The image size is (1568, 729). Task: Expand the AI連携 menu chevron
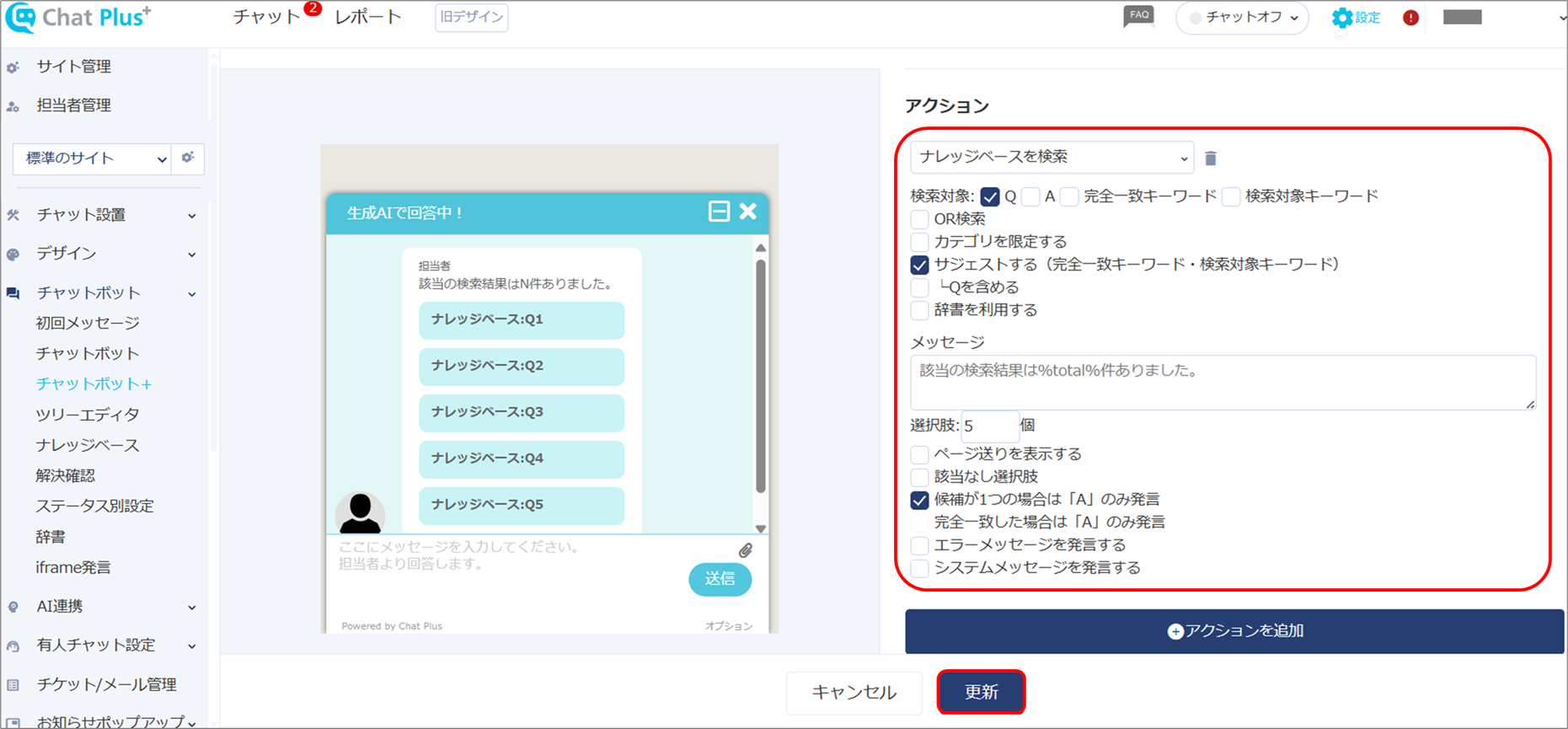192,608
